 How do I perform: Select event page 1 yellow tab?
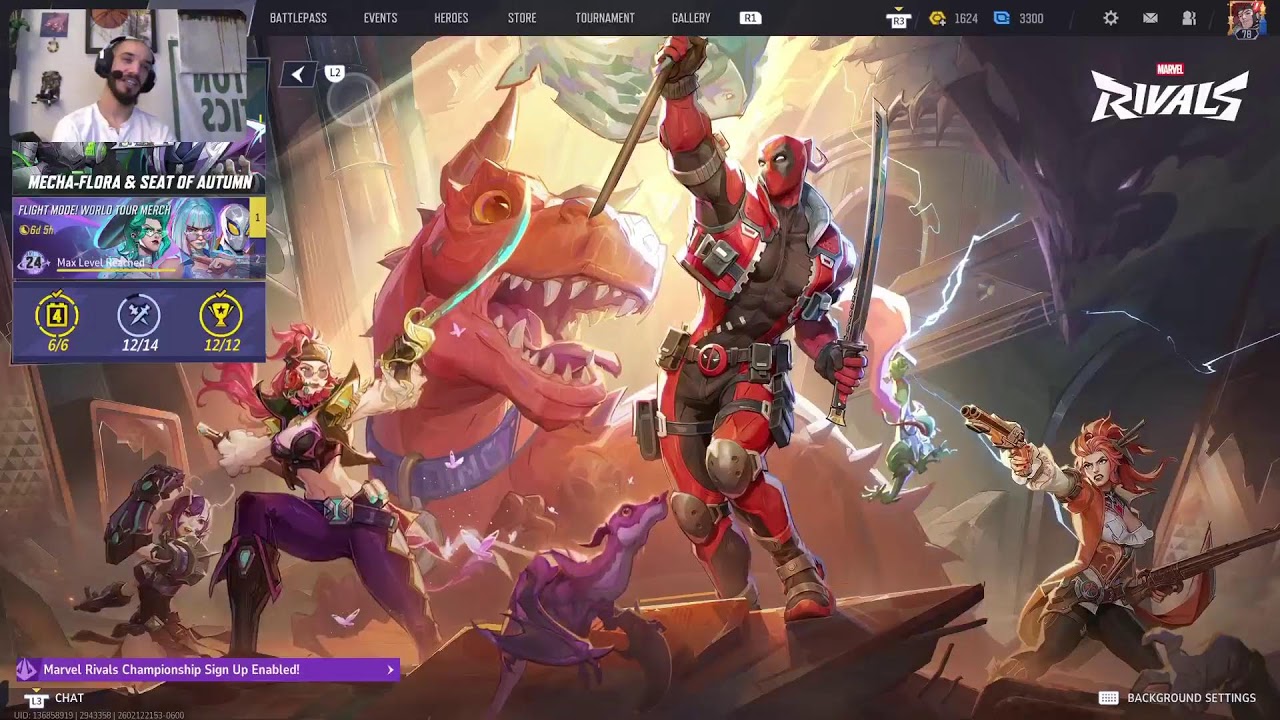(x=257, y=218)
